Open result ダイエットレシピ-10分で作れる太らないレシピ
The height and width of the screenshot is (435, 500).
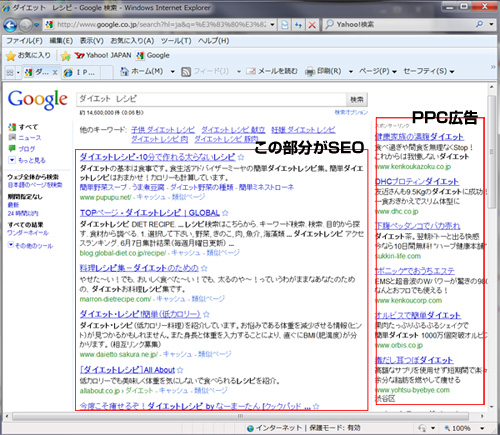[x=157, y=157]
